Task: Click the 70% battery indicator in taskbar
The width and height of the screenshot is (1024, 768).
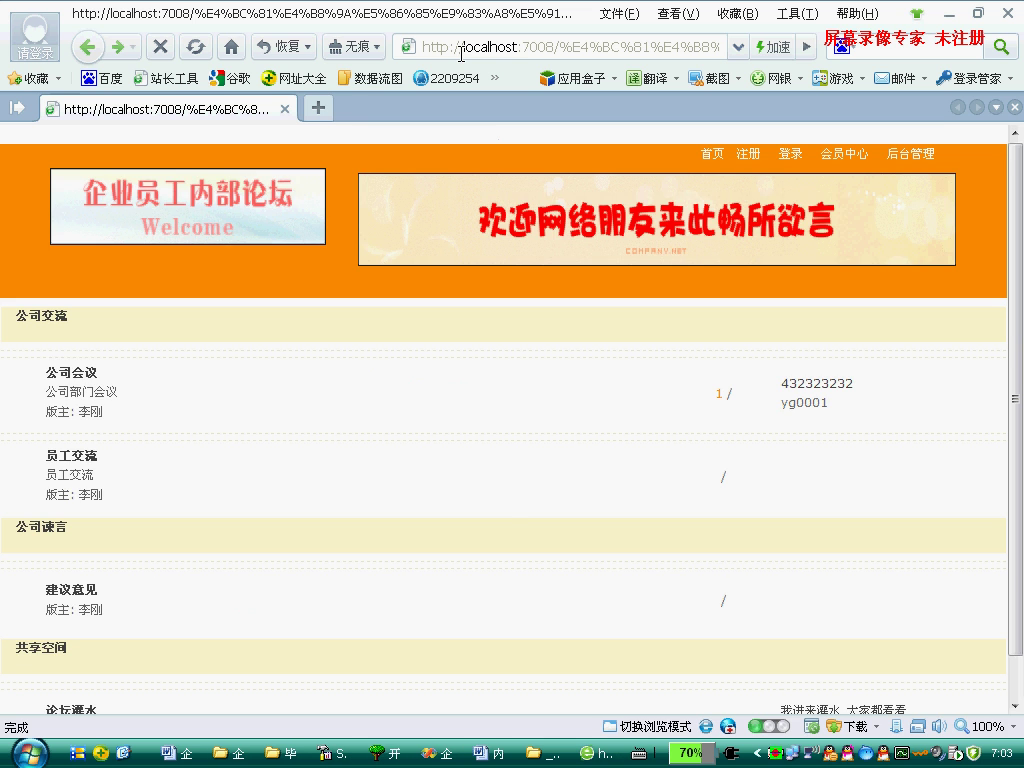Action: tap(691, 753)
